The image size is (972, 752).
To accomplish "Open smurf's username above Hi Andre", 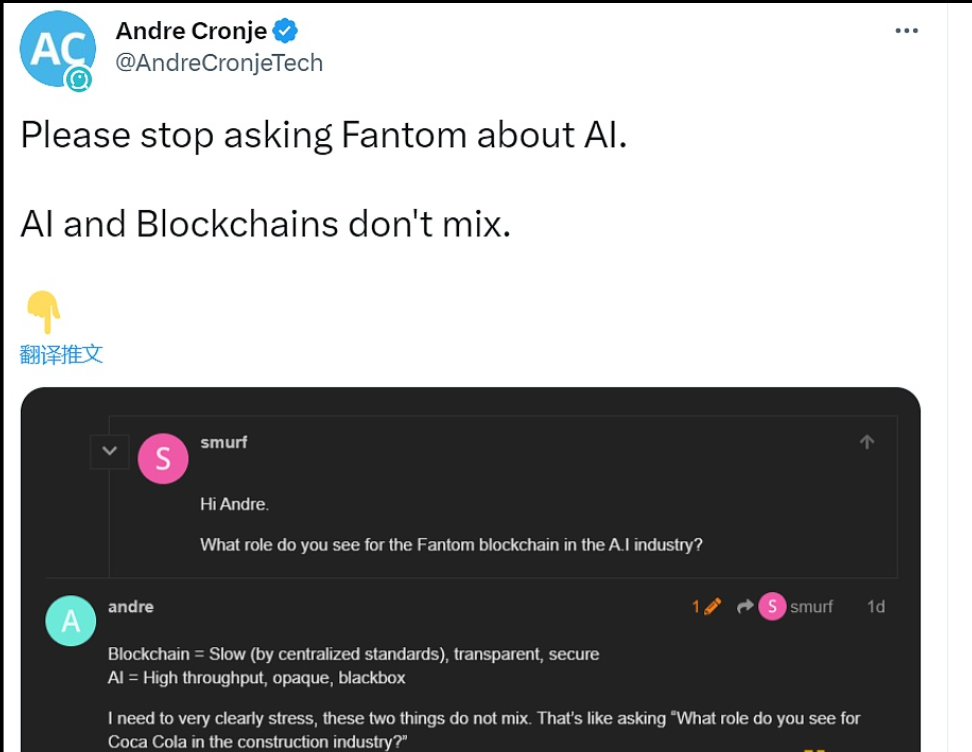I will tap(224, 442).
